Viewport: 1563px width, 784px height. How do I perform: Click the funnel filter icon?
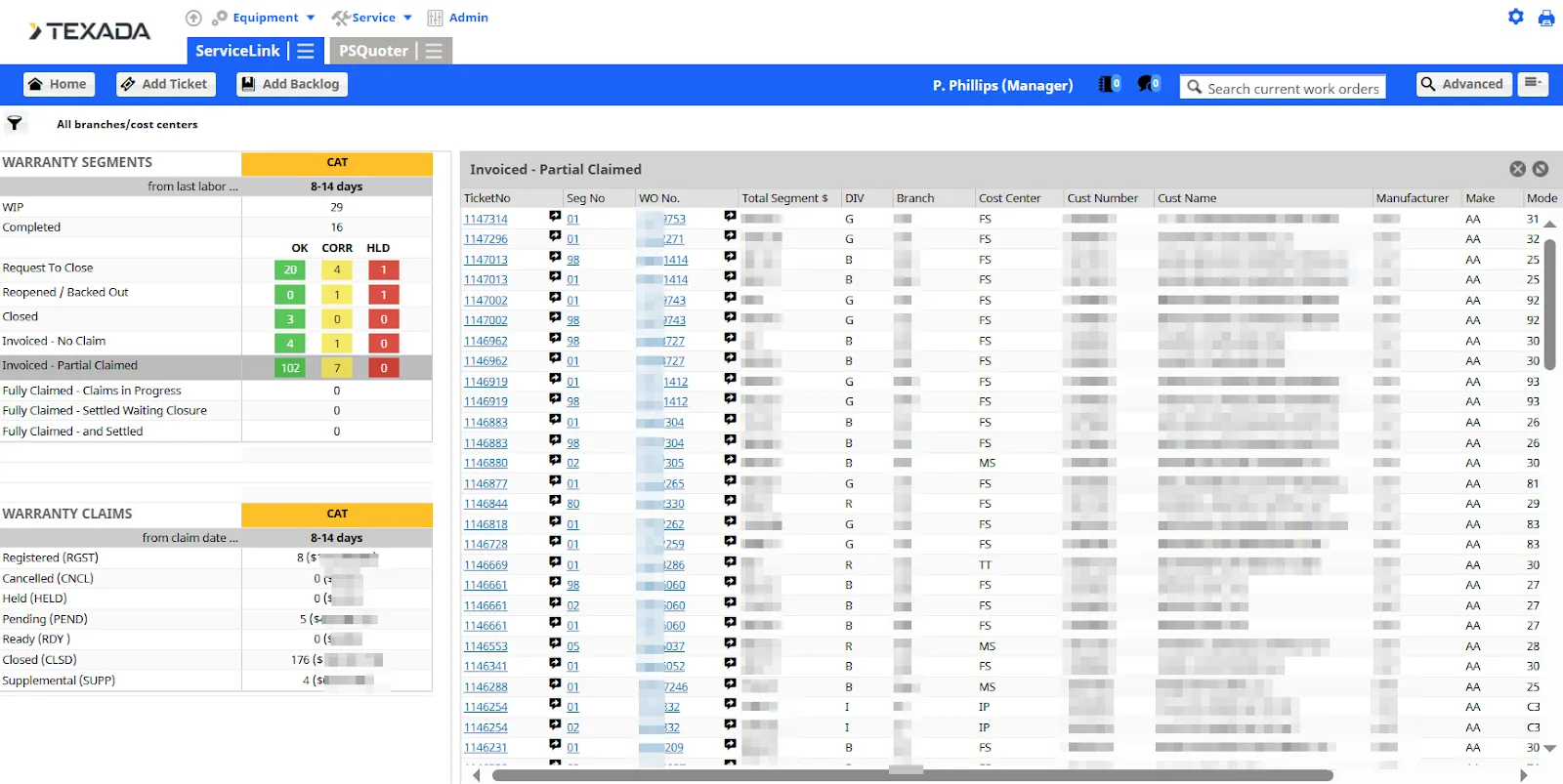(x=15, y=123)
